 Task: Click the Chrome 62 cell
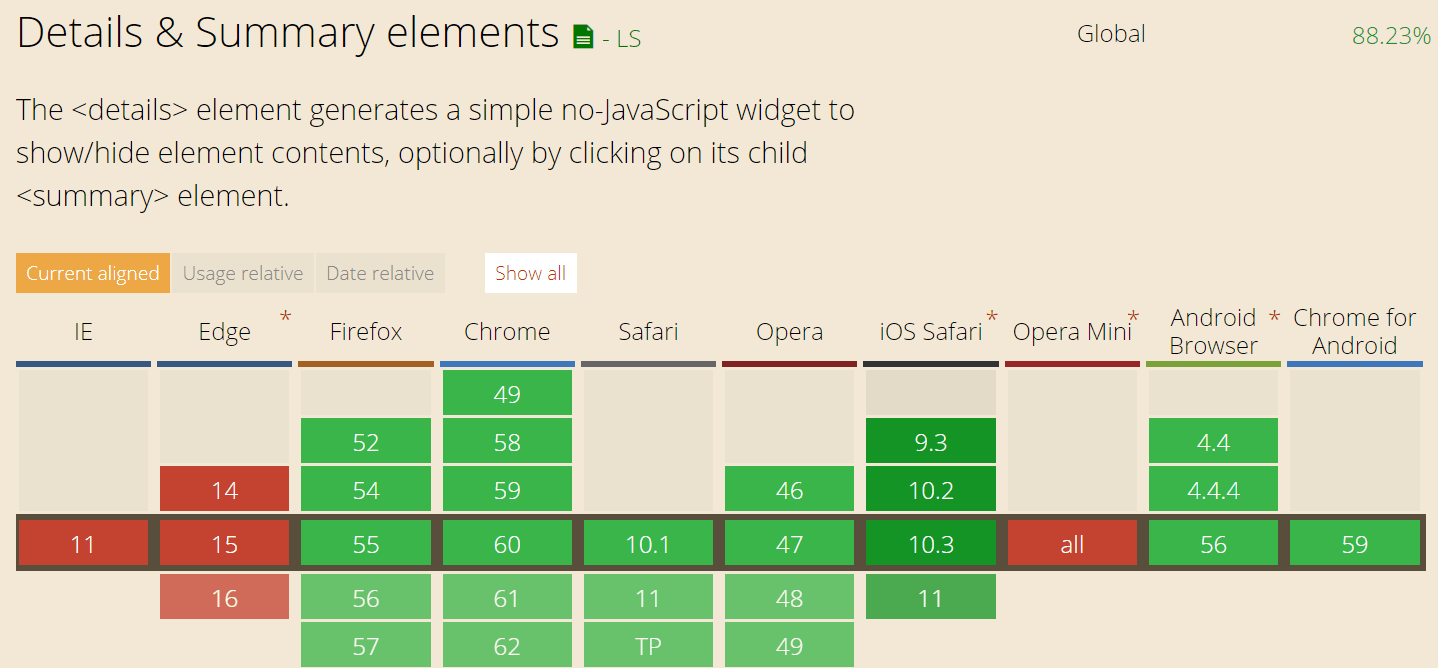[507, 645]
